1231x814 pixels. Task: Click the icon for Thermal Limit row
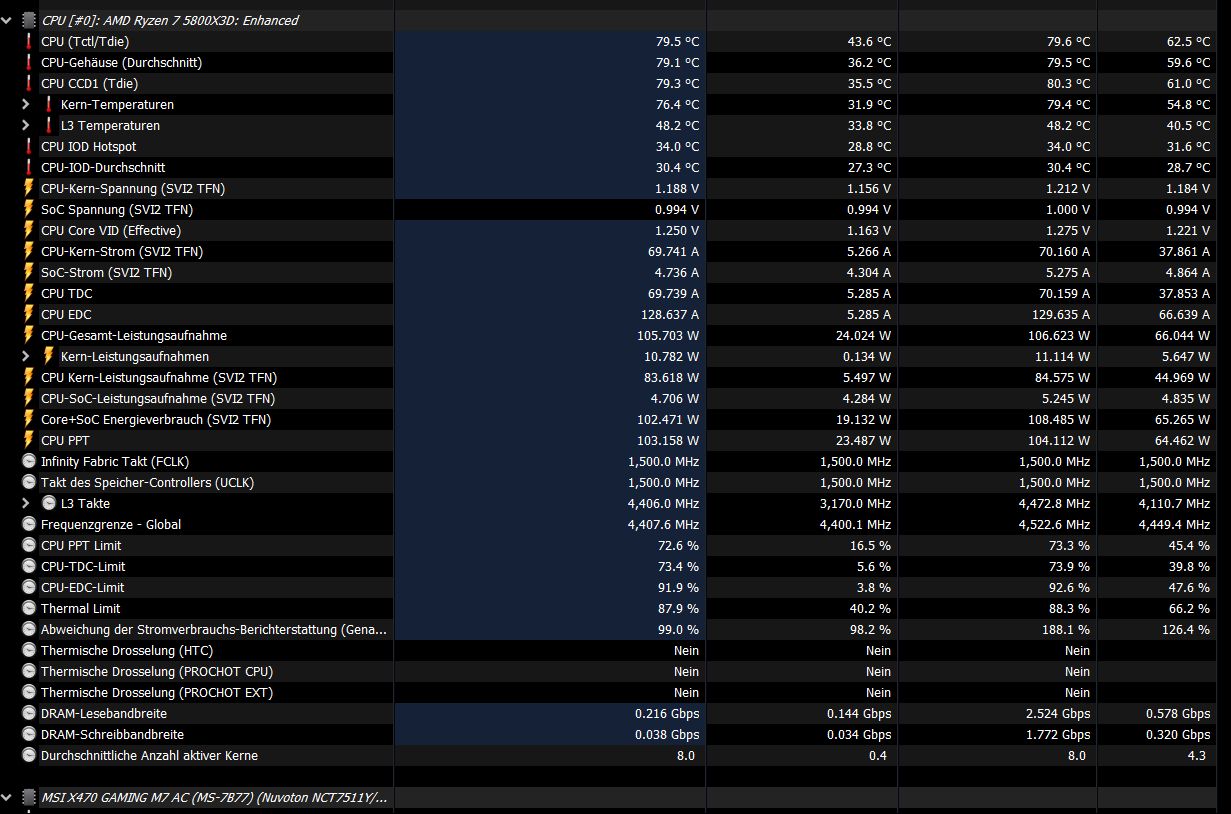coord(28,608)
